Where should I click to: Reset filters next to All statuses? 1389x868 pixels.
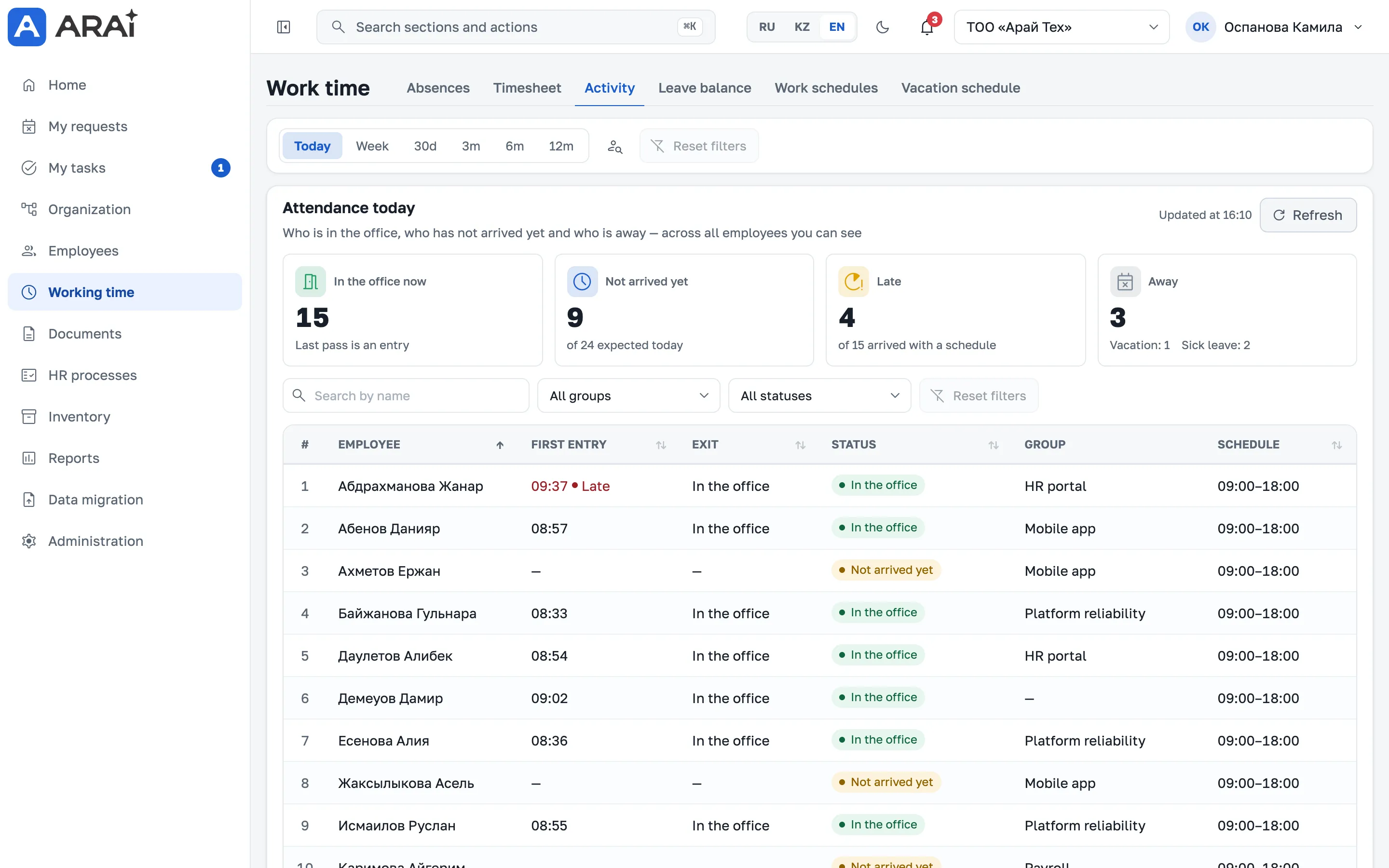[x=979, y=395]
